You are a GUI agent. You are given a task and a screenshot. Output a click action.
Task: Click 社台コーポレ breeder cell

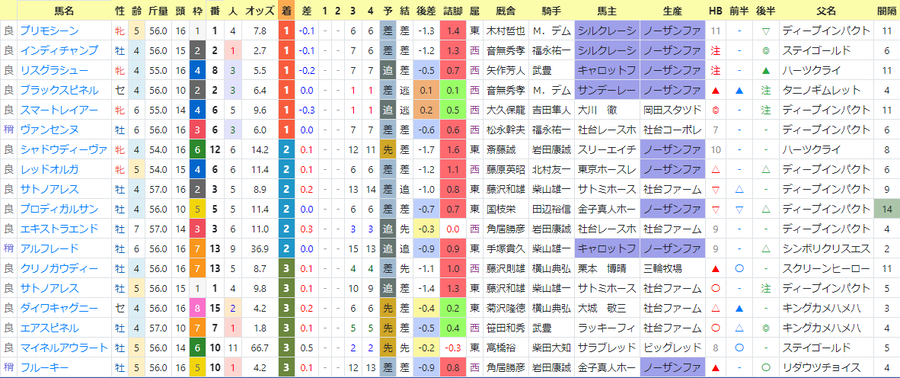672,130
